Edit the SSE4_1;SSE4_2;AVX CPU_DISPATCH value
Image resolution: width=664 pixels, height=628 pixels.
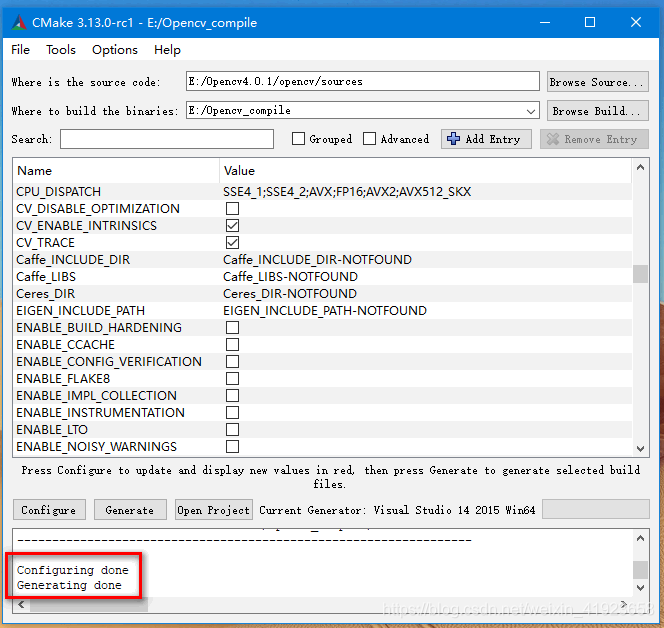pos(347,192)
